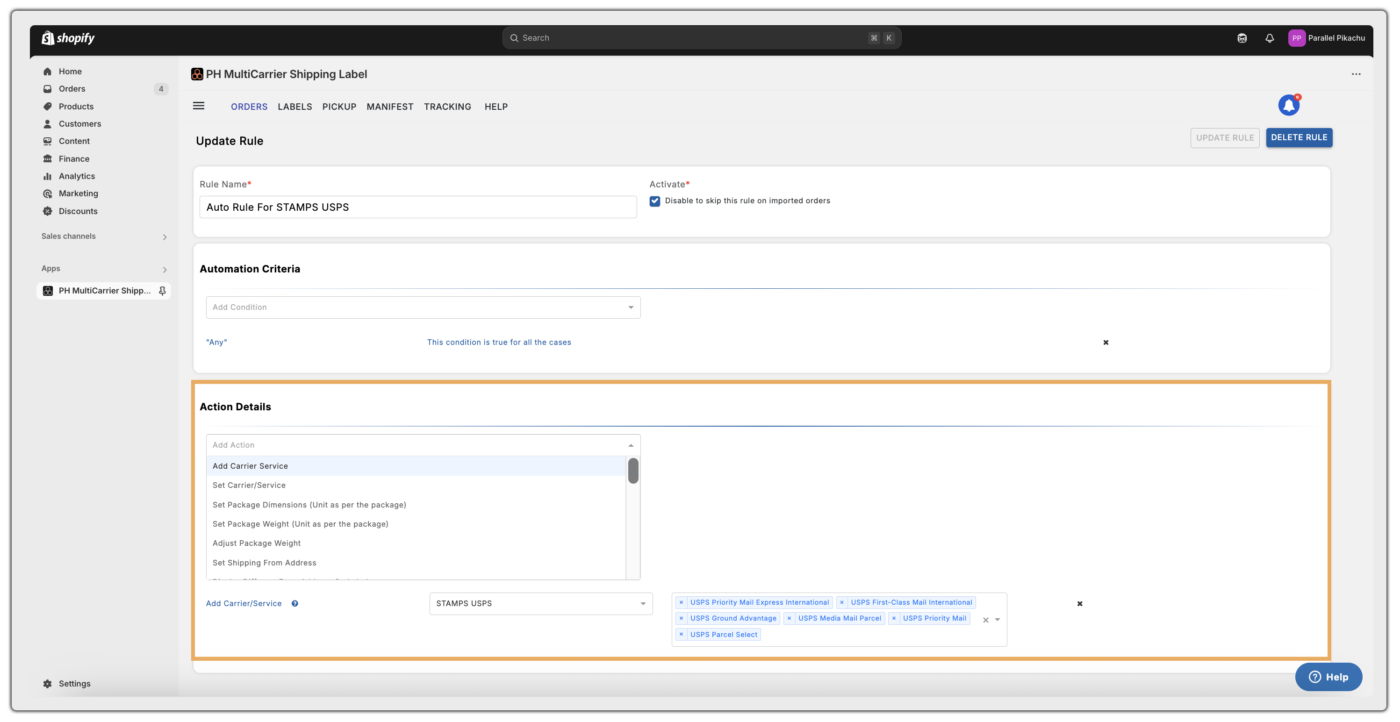Switch to the LABELS tab

click(295, 107)
